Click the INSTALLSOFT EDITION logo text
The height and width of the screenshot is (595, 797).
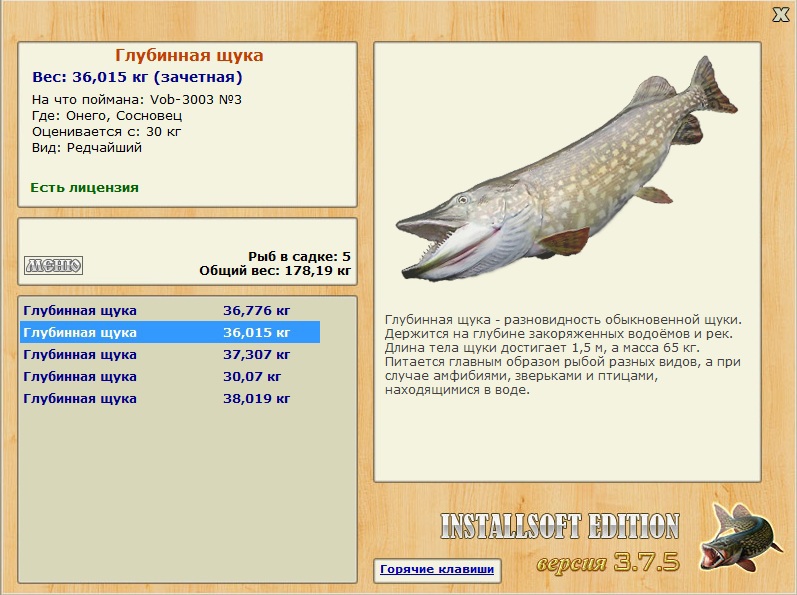coord(560,526)
